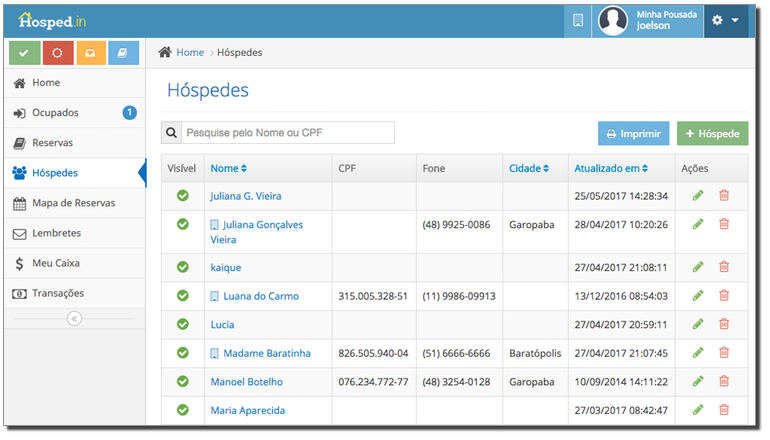
Task: Collapse the sidebar with double-arrow button
Action: pos(74,318)
